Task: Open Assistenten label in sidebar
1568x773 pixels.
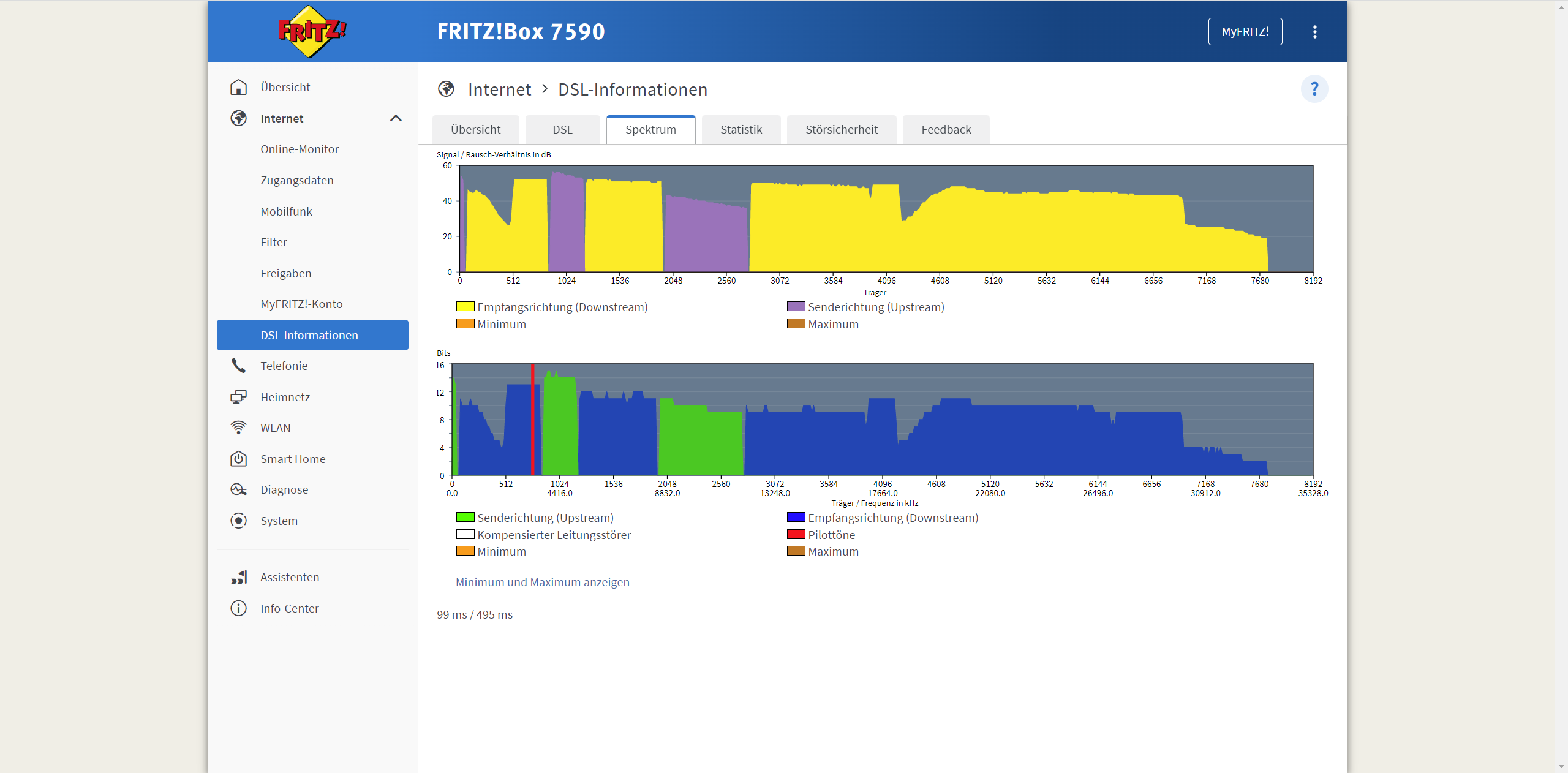Action: (x=290, y=577)
